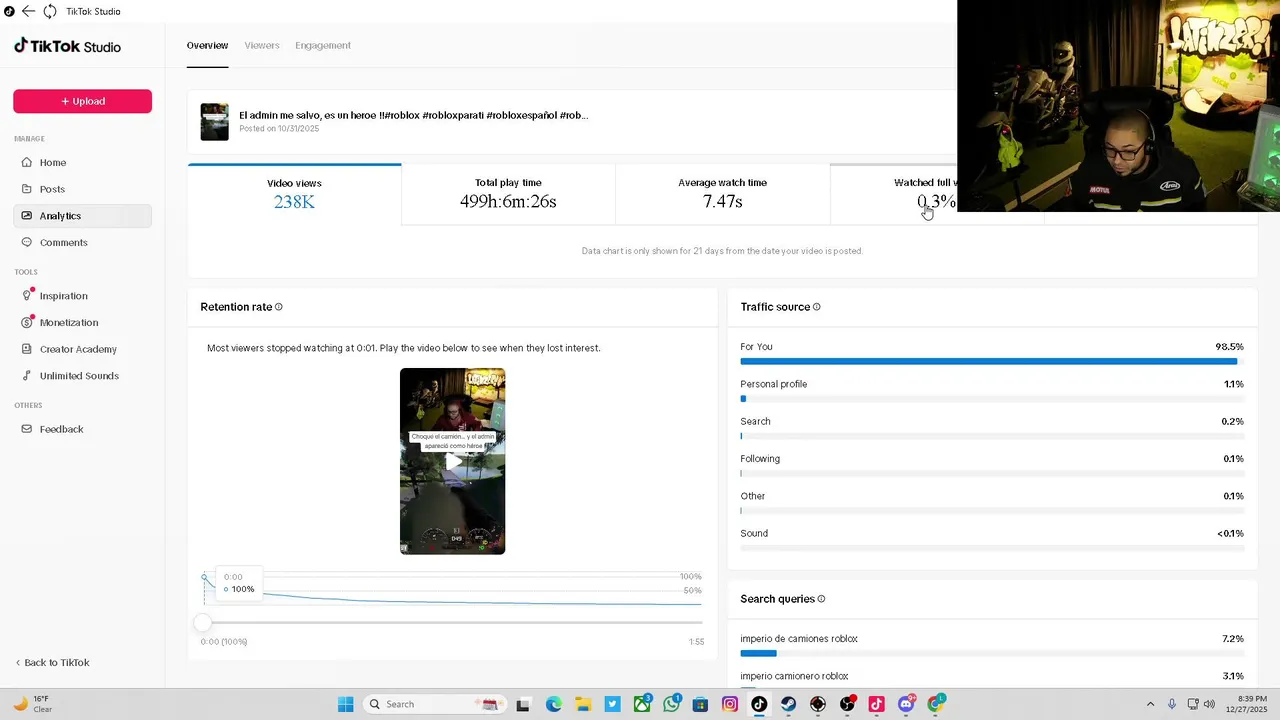
Task: Click the retention timeline slider handle
Action: (203, 622)
